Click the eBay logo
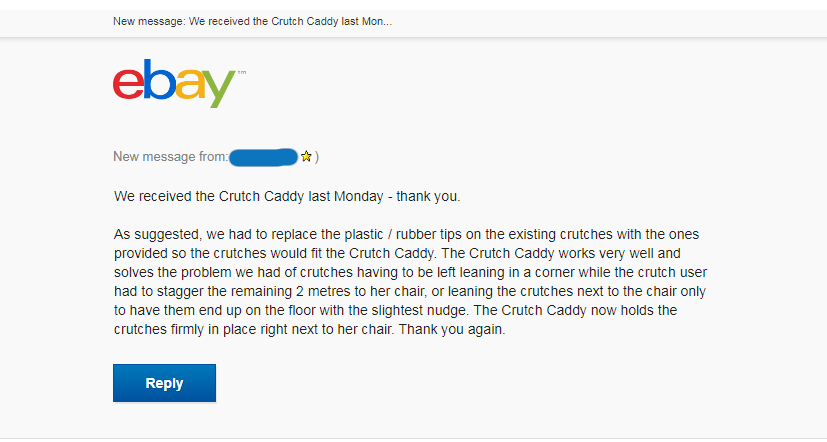This screenshot has width=827, height=442. click(174, 83)
